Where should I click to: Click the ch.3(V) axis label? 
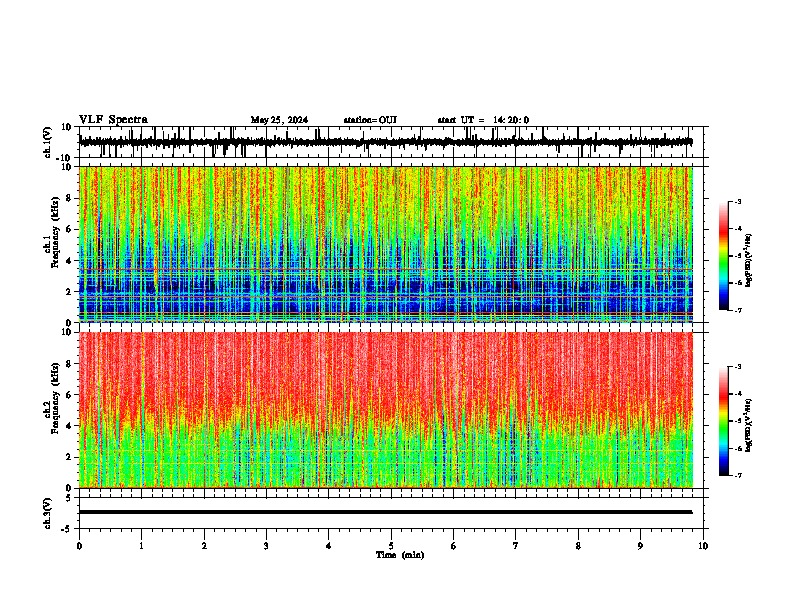pyautogui.click(x=48, y=513)
